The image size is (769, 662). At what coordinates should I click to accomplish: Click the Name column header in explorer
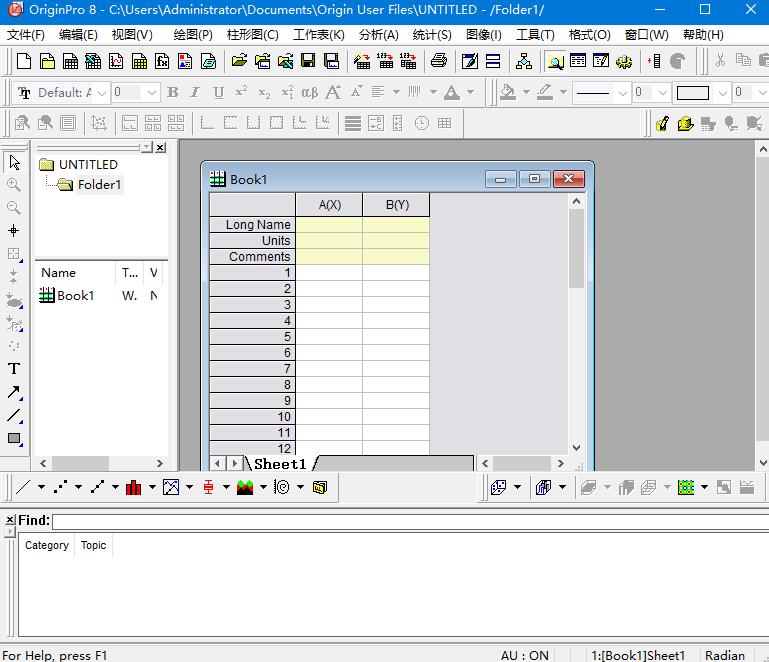(75, 273)
